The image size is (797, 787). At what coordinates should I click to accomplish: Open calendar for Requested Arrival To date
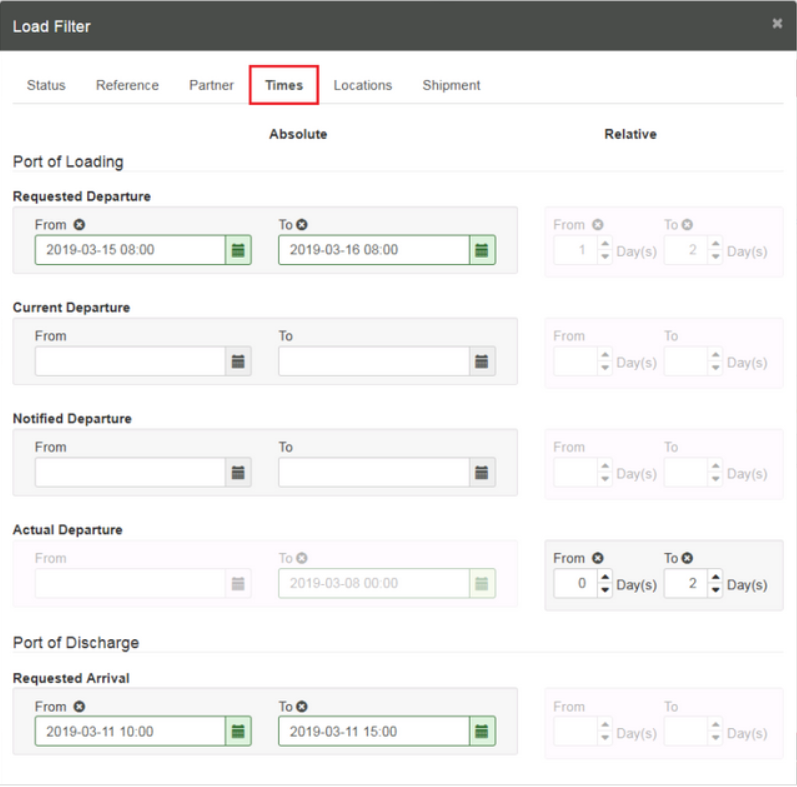click(481, 732)
